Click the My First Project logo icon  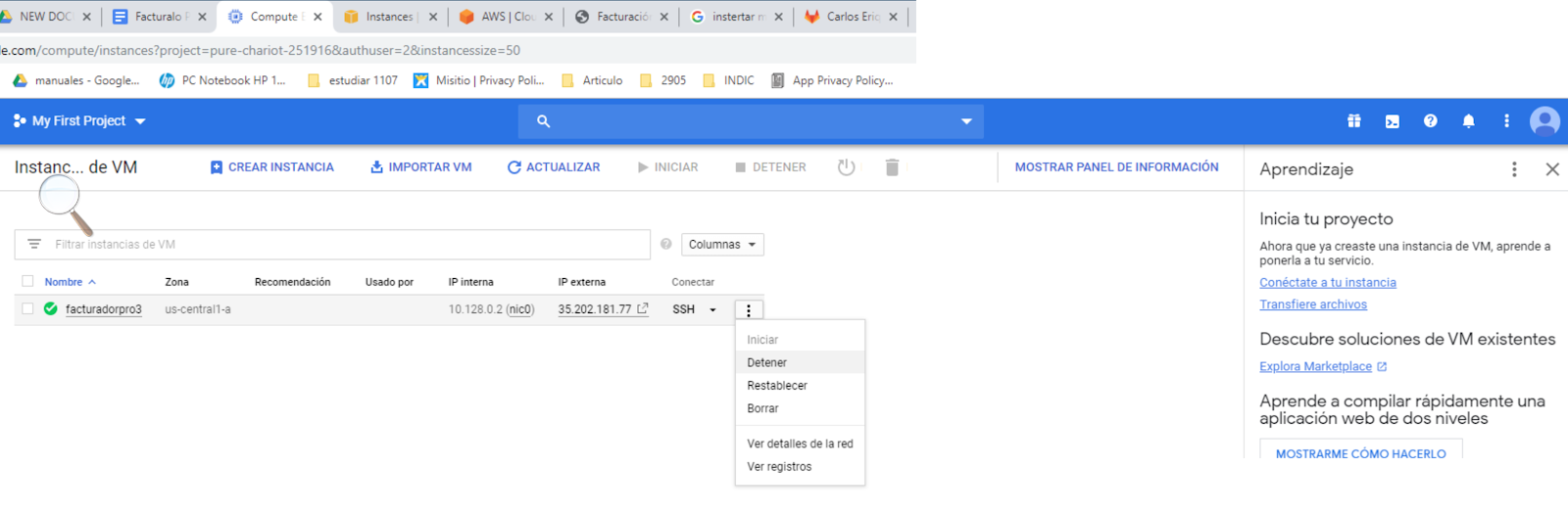[20, 120]
